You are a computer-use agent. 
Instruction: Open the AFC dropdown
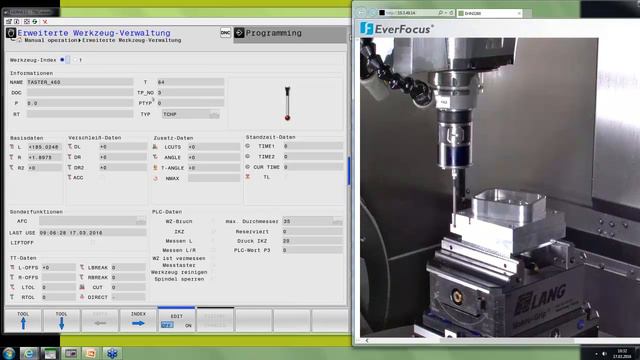click(x=141, y=221)
